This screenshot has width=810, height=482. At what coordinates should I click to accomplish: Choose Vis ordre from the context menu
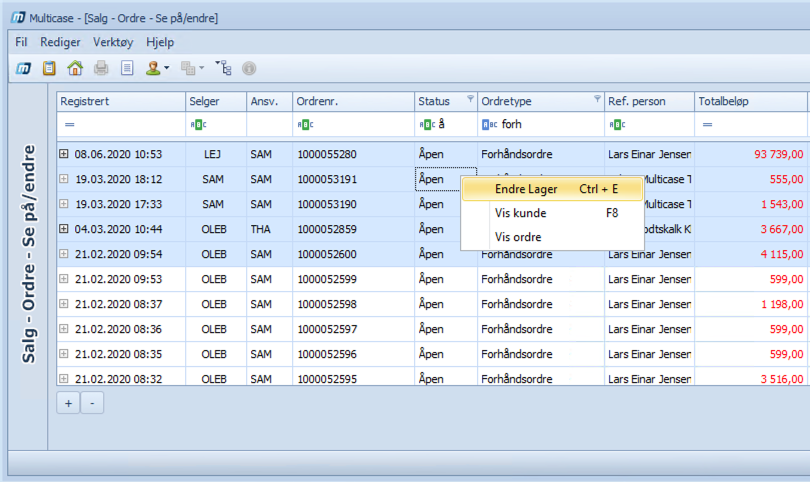point(552,237)
